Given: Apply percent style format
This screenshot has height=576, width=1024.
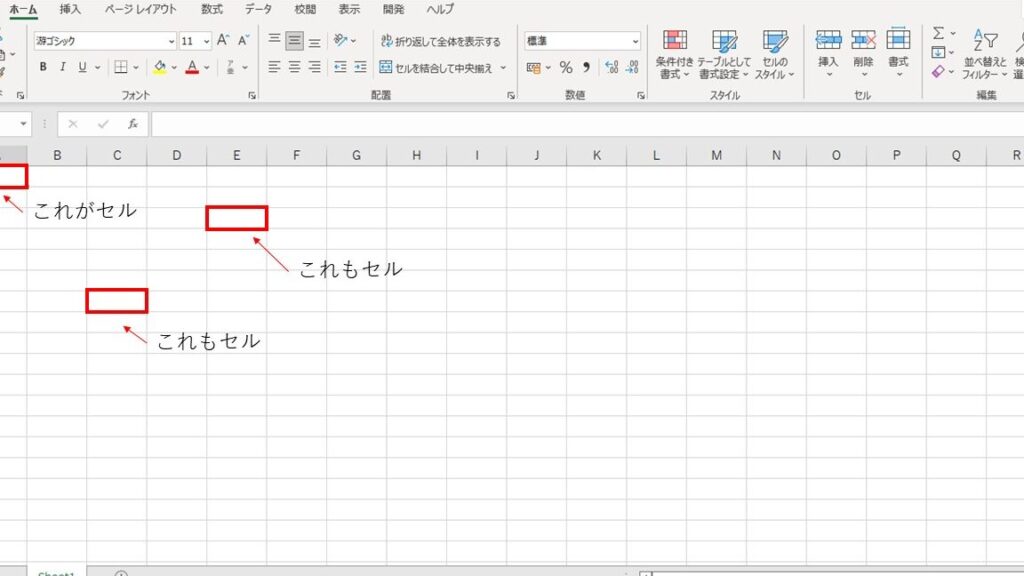Looking at the screenshot, I should point(566,67).
